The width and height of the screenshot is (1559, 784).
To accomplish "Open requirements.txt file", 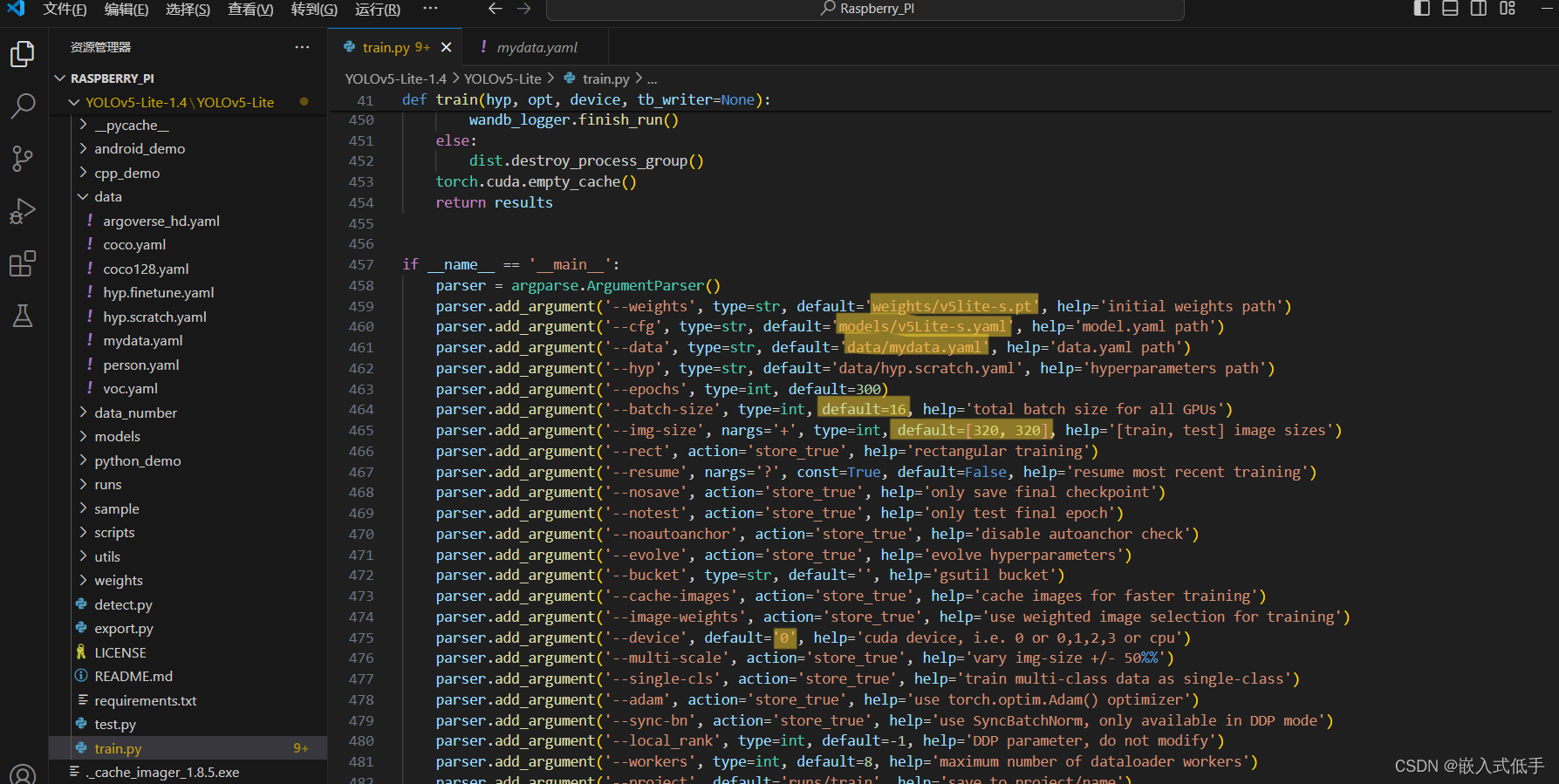I will tap(188, 701).
